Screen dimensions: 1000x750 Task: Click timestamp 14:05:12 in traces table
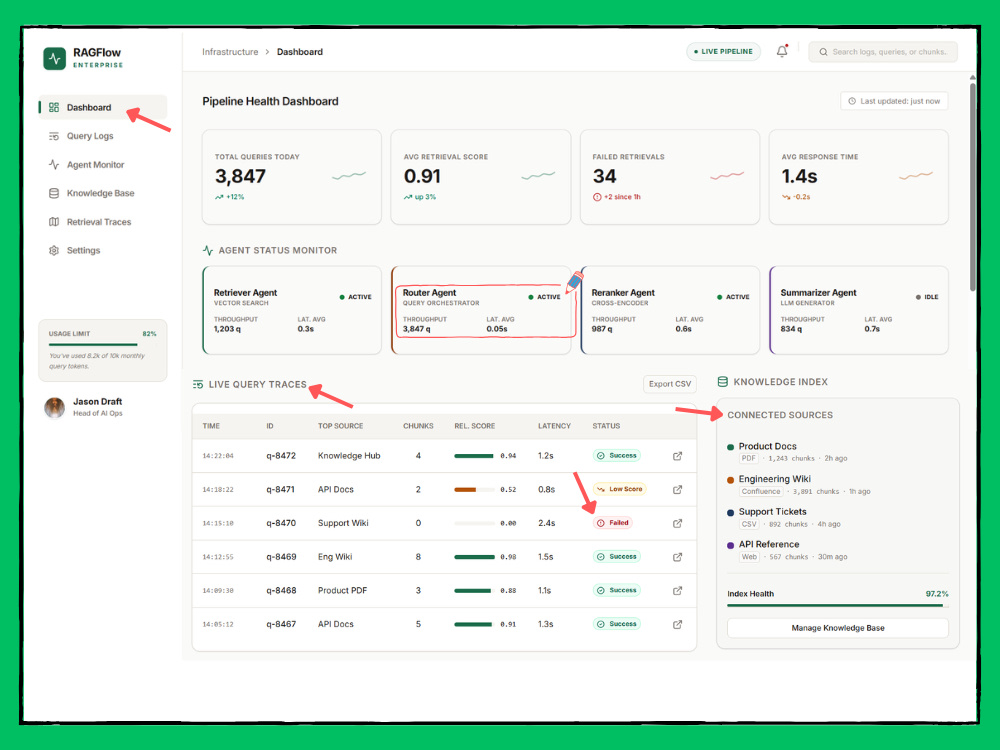(218, 624)
